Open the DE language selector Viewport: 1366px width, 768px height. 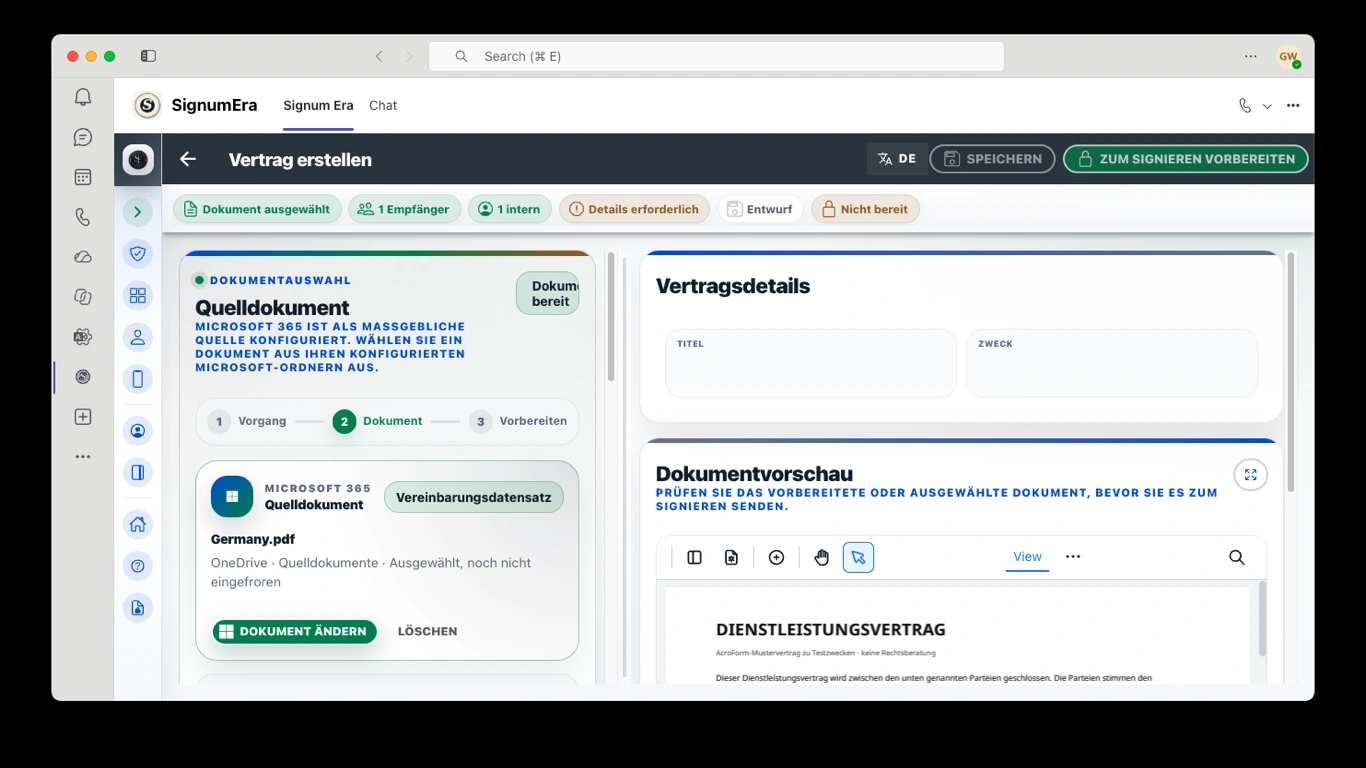[897, 159]
